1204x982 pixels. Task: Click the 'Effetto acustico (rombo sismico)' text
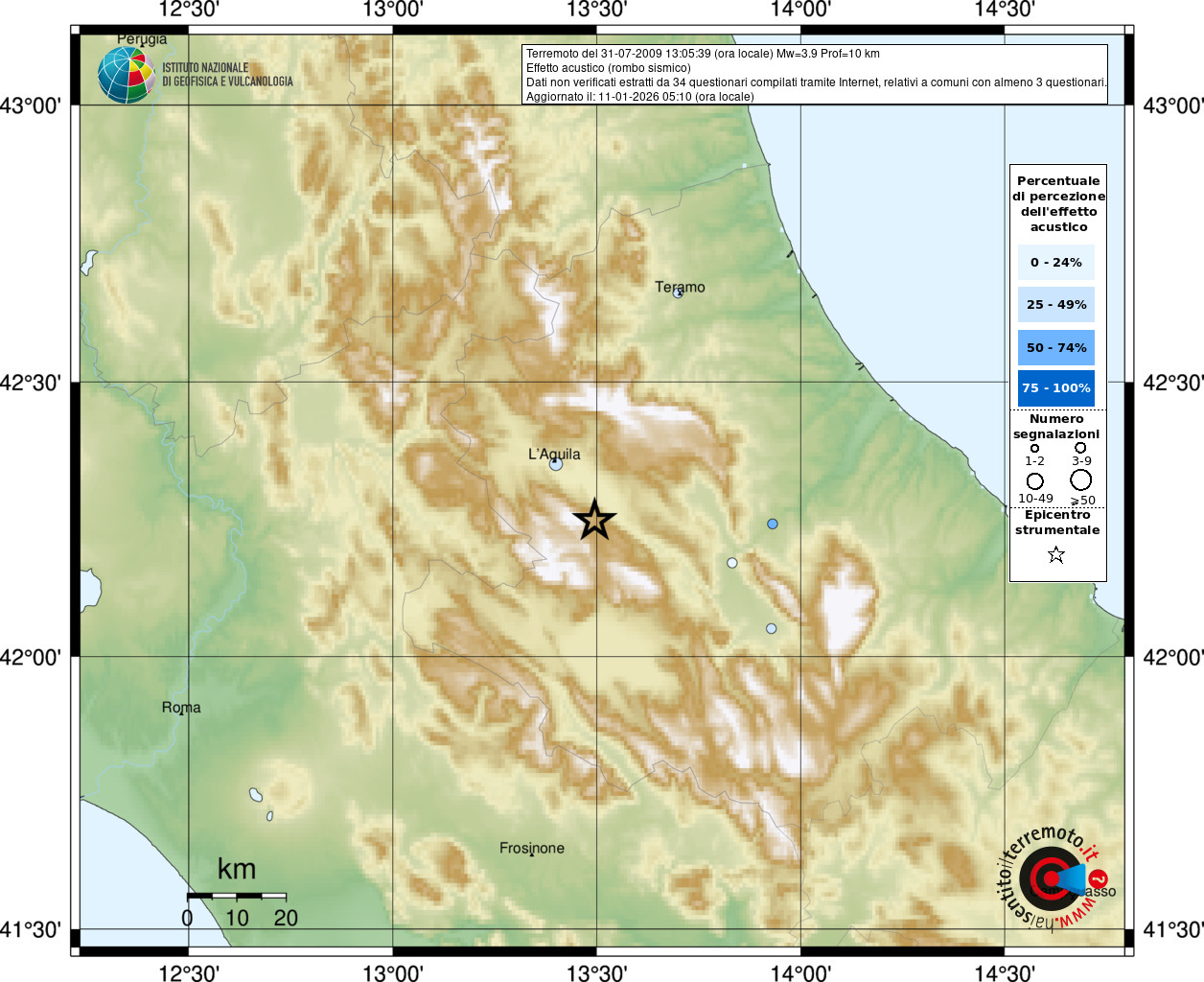608,68
